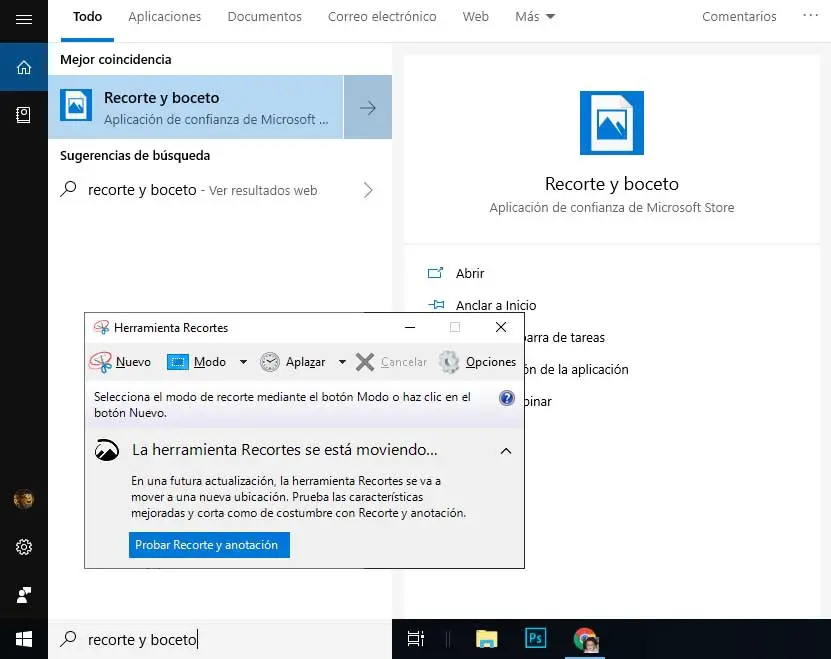Click the 'Selecciona el modo de recorte' instruction text
The width and height of the screenshot is (831, 659).
click(282, 405)
